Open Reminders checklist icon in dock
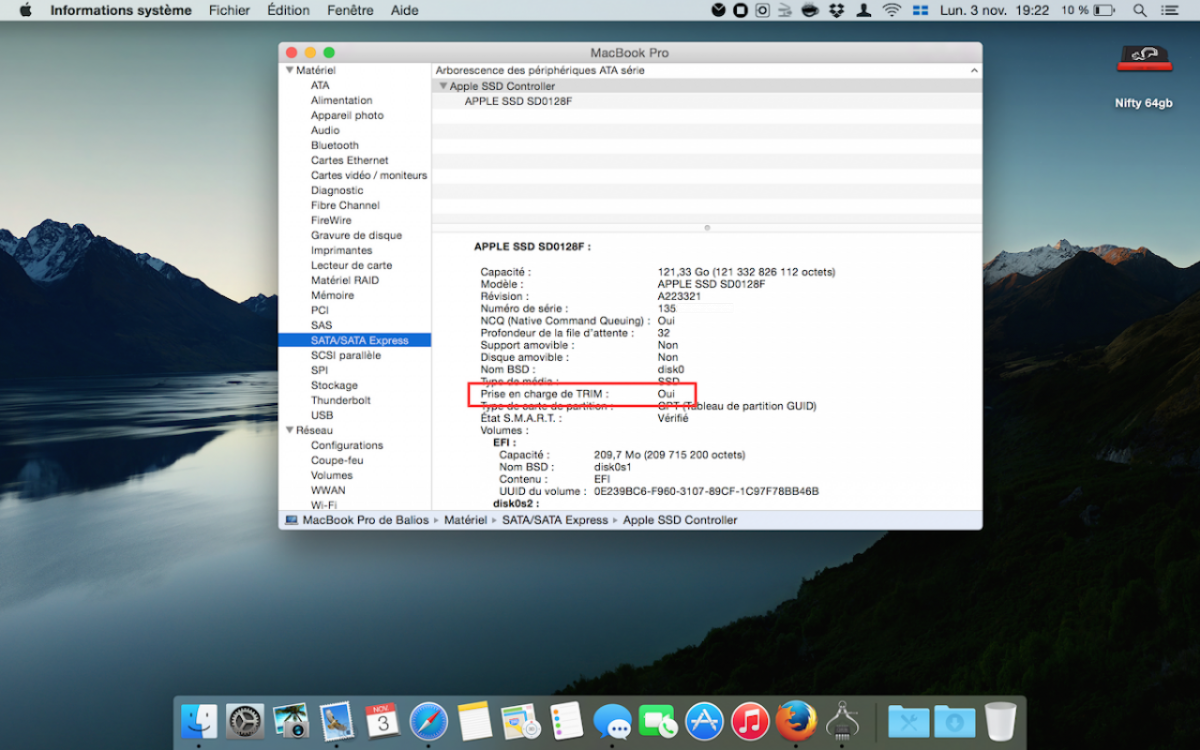Image resolution: width=1200 pixels, height=750 pixels. click(x=567, y=720)
